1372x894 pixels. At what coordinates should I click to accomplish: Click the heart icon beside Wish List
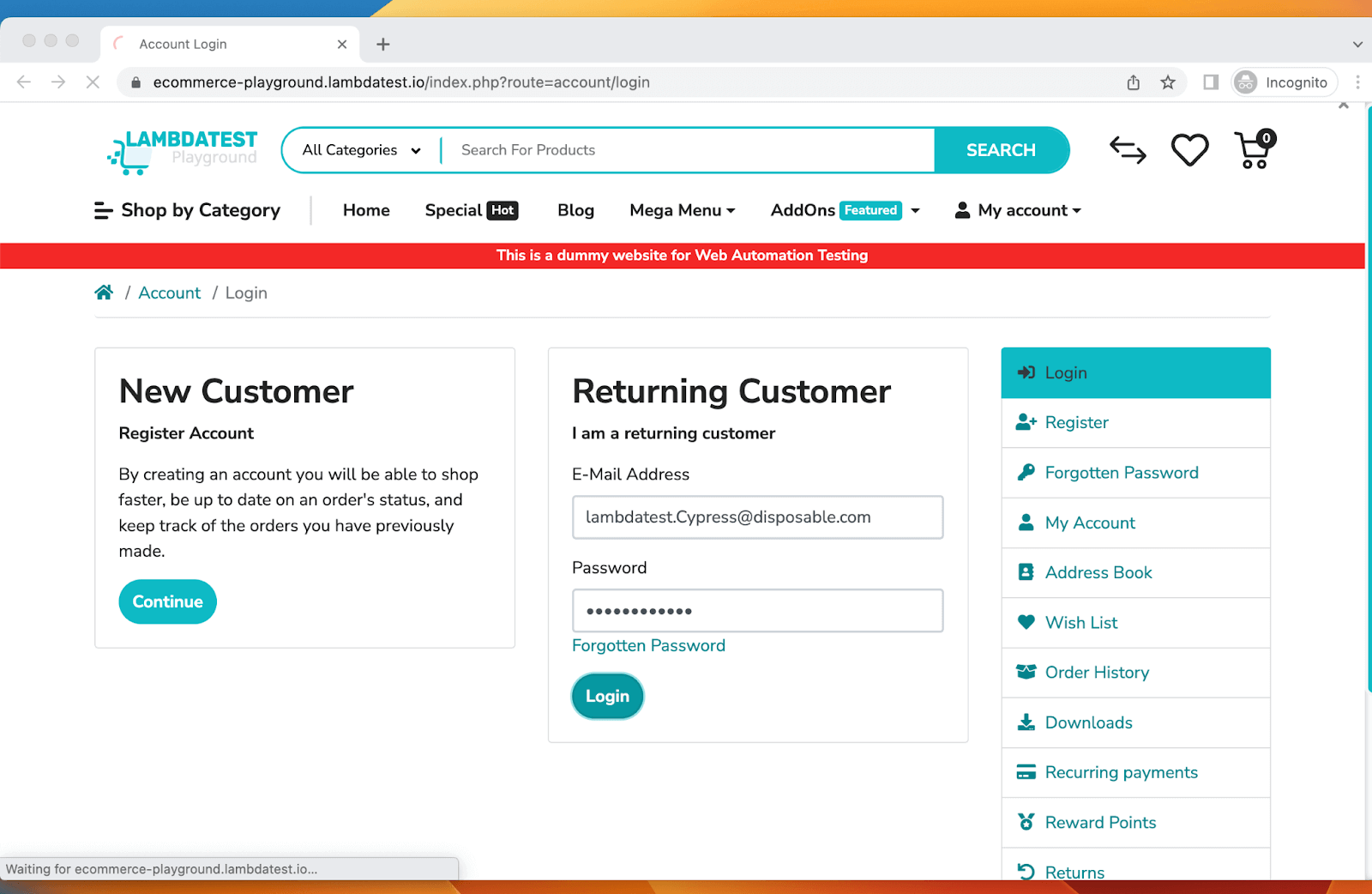point(1026,622)
